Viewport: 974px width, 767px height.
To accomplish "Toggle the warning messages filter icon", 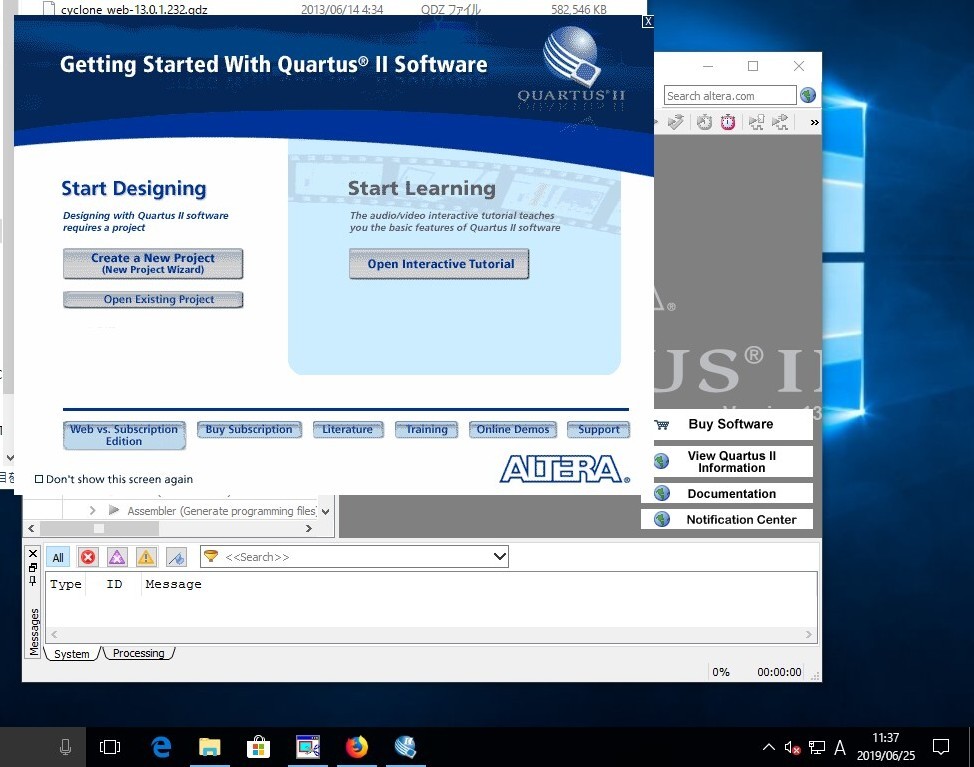I will 146,557.
